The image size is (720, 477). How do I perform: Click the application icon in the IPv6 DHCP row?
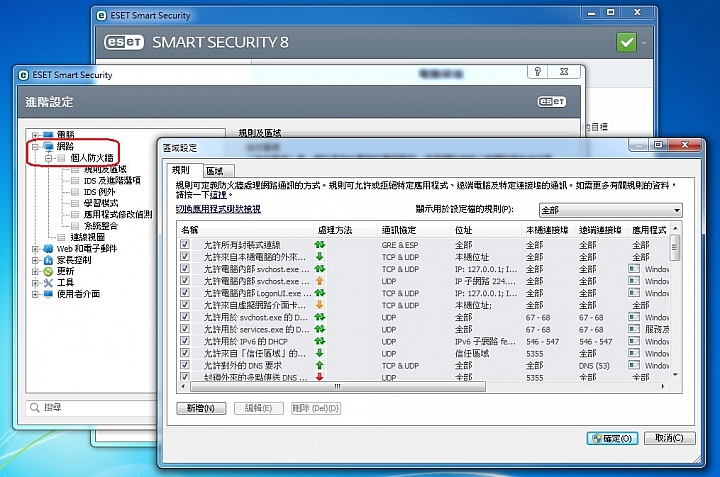634,341
